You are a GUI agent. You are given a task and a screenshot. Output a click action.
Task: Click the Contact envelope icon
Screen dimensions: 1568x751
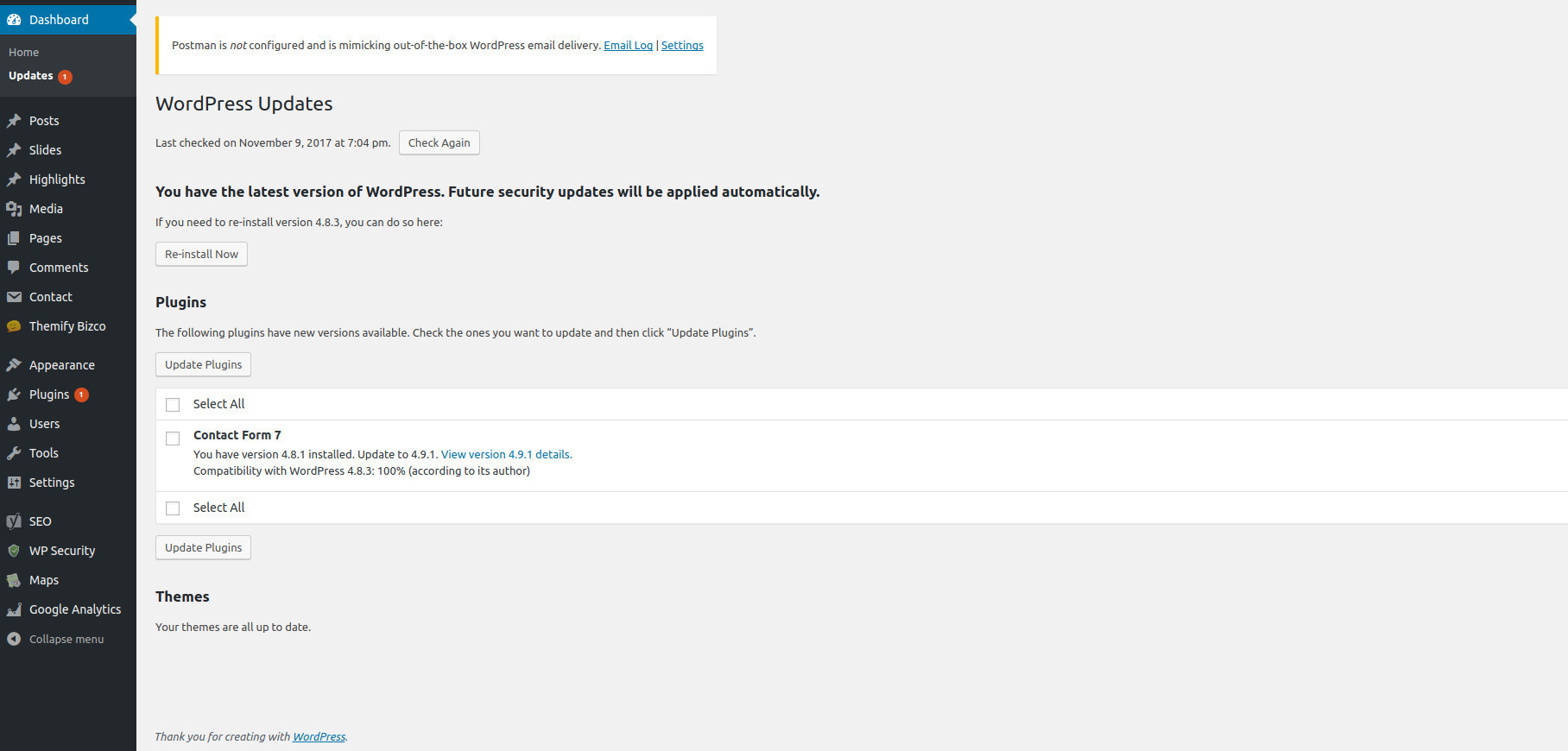(x=14, y=297)
